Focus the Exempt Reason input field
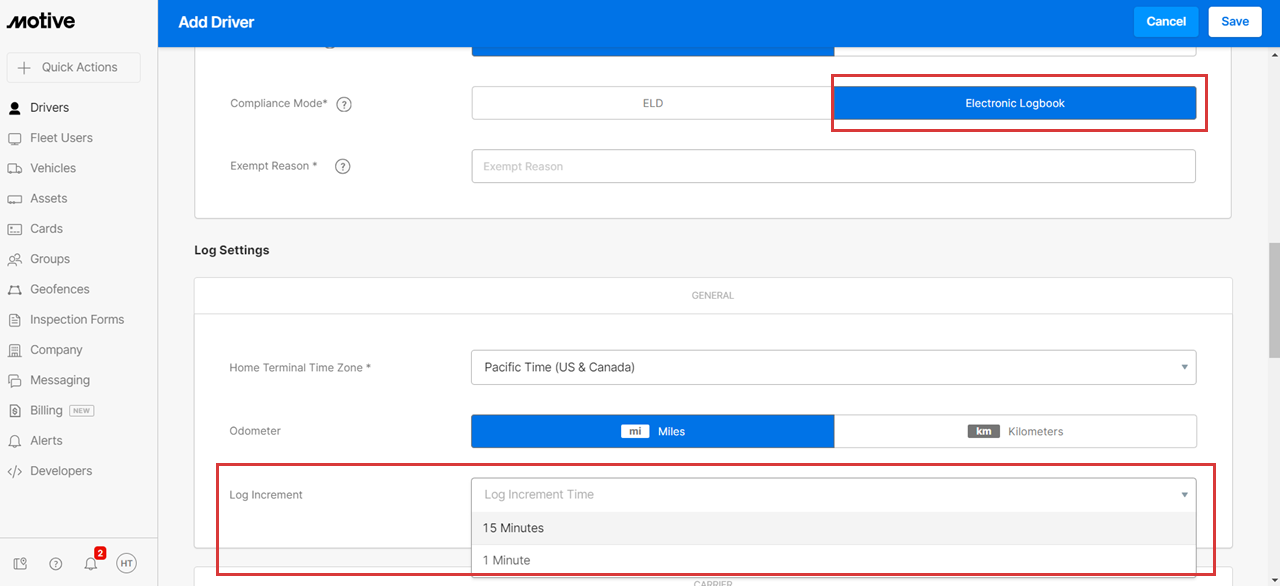The image size is (1280, 586). point(834,166)
